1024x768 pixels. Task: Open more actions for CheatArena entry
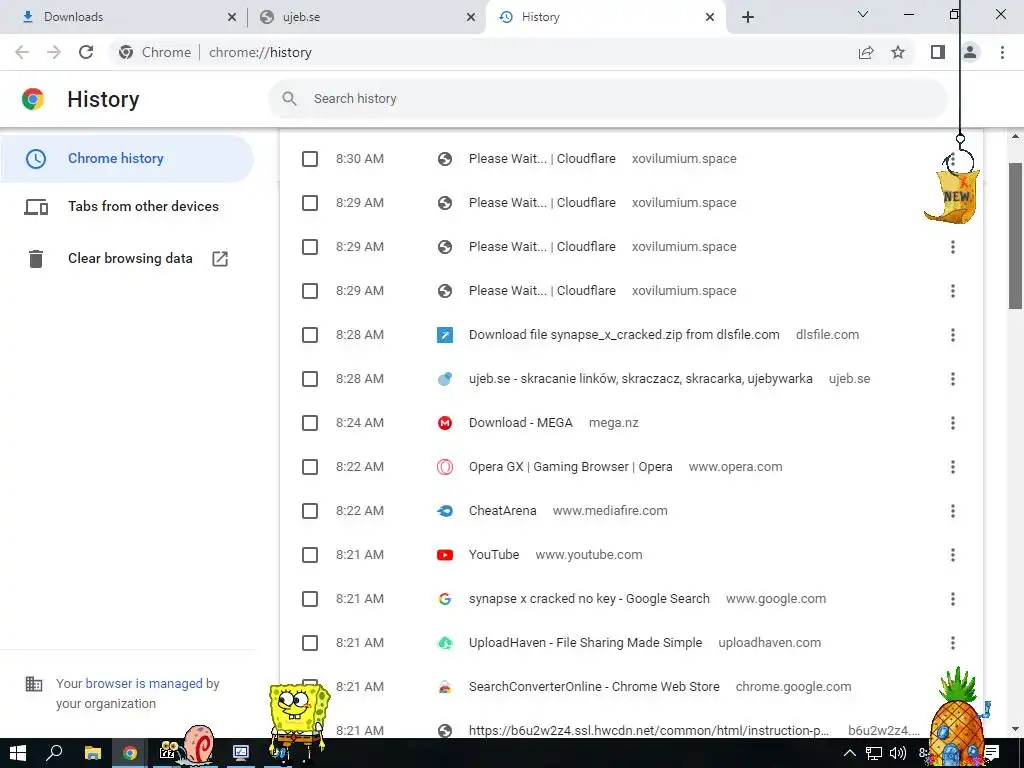pos(953,511)
